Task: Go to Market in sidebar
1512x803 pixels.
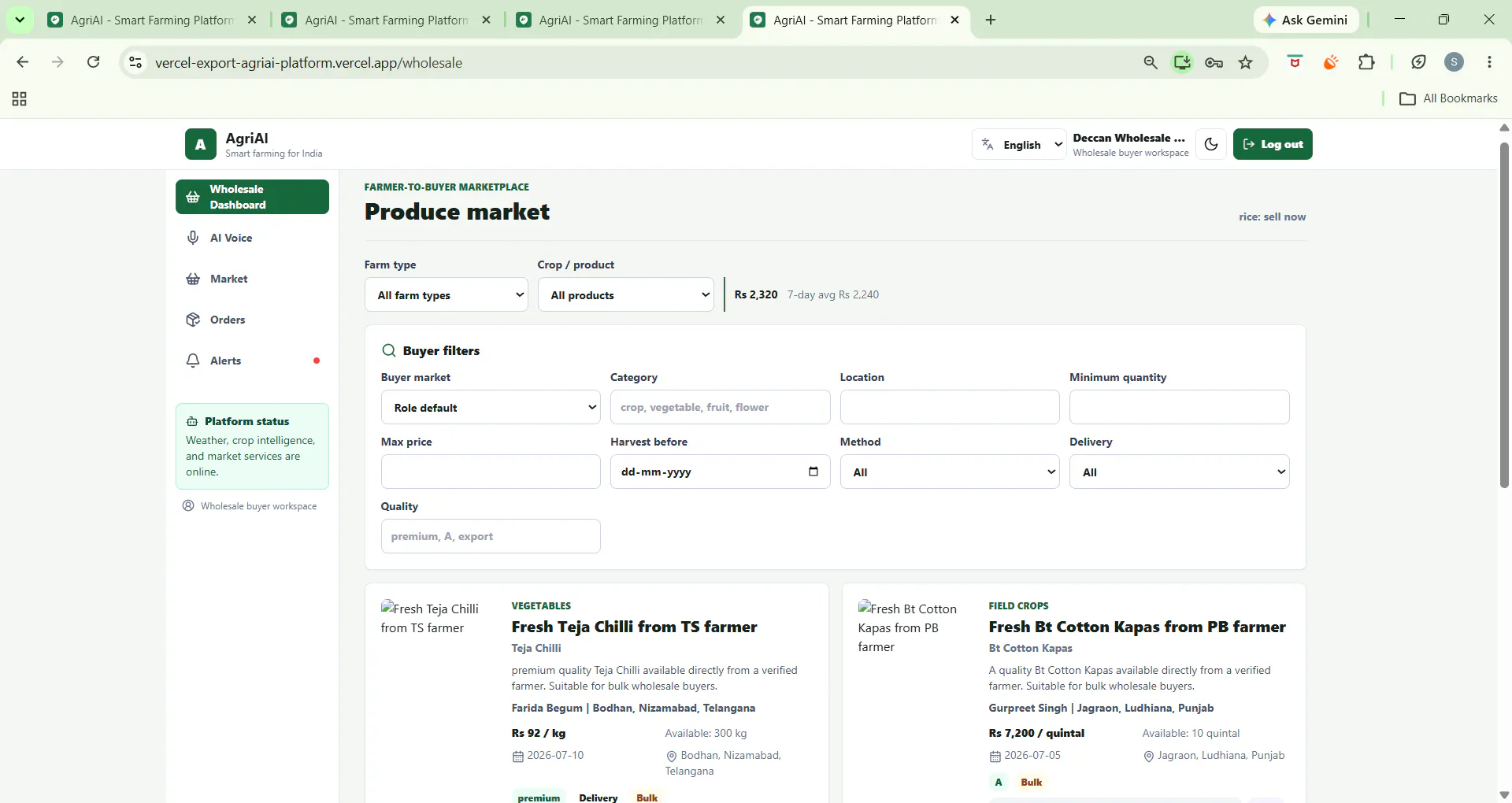Action: coord(252,279)
